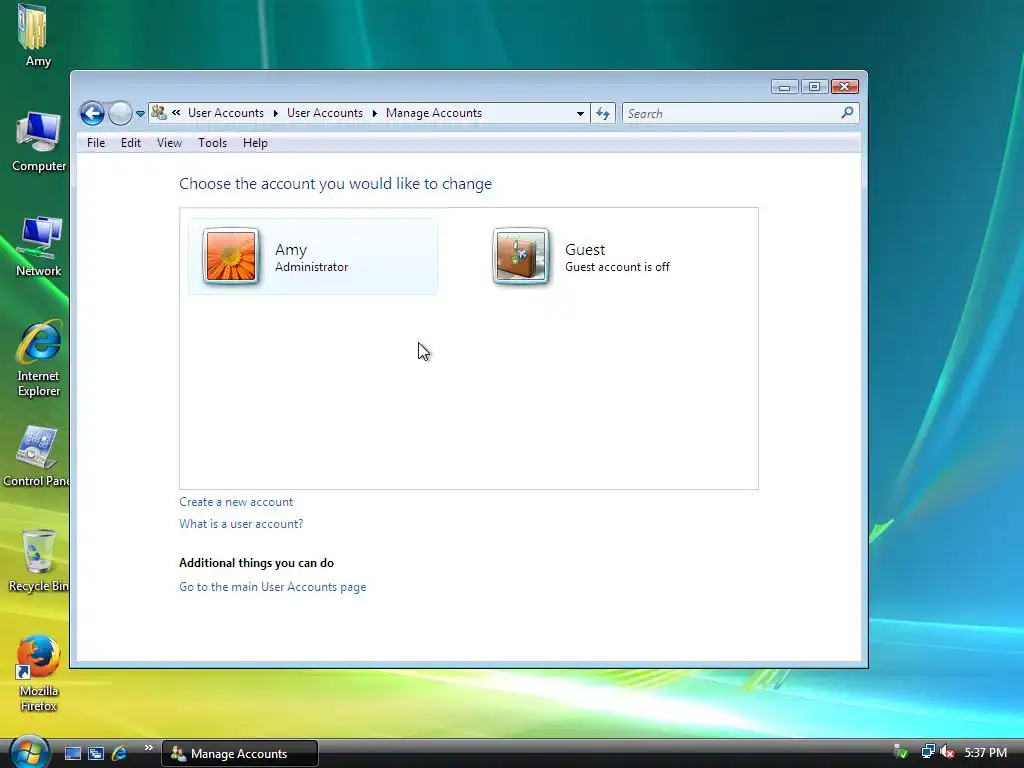Expand the arrow before the Manage Accounts breadcrumb
The height and width of the screenshot is (768, 1024).
(x=375, y=113)
